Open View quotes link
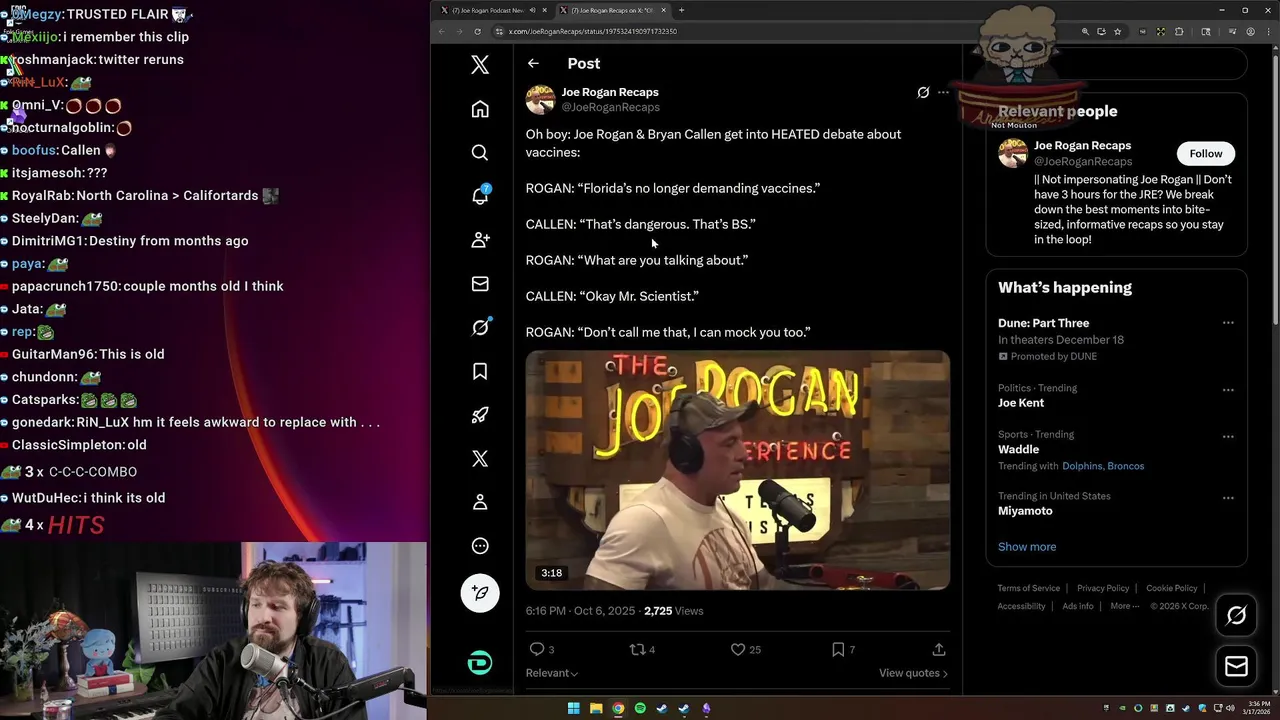Viewport: 1280px width, 720px height. pos(913,673)
